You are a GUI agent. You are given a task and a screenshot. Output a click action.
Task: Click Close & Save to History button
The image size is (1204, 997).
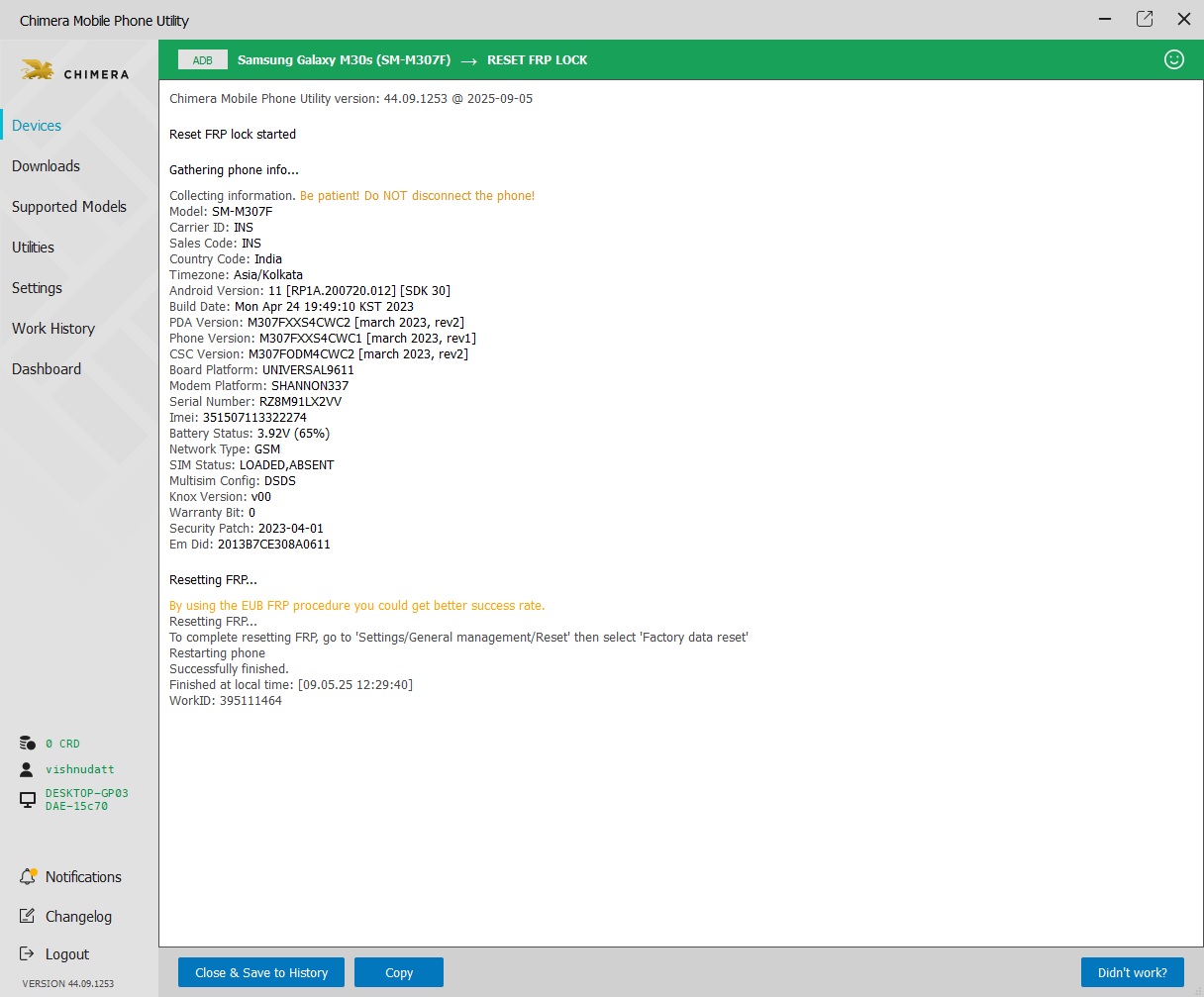[261, 972]
